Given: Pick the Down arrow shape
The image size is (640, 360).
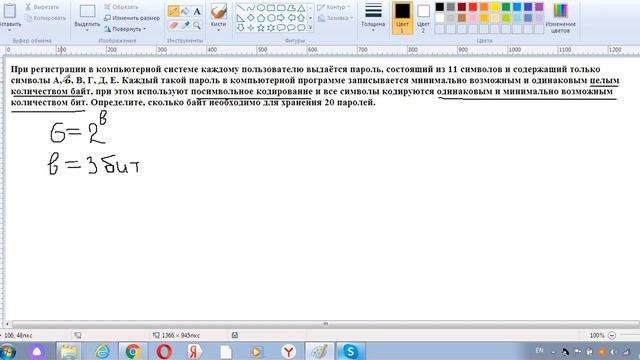Looking at the screenshot, I should pyautogui.click(x=241, y=28).
